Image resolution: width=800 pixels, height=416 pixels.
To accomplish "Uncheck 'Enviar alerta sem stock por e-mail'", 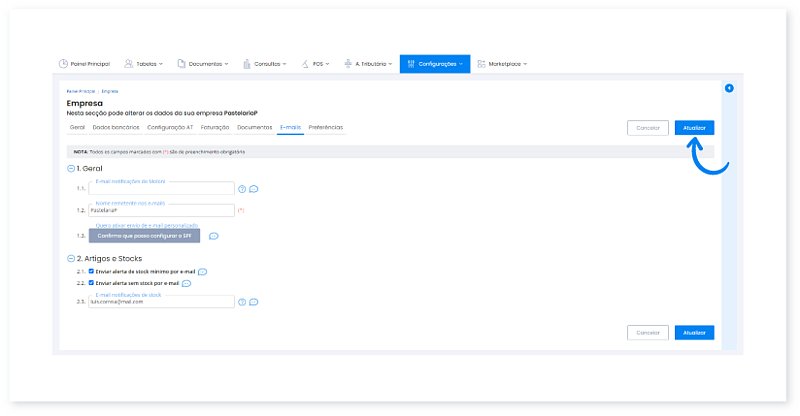I will [x=92, y=283].
